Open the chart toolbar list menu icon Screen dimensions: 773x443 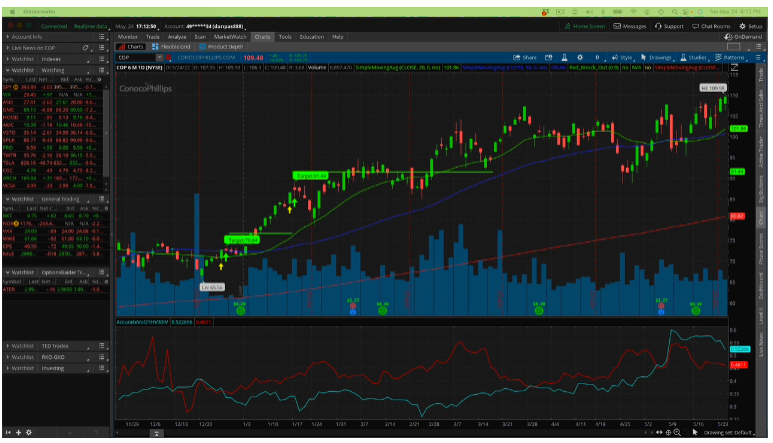pos(758,58)
